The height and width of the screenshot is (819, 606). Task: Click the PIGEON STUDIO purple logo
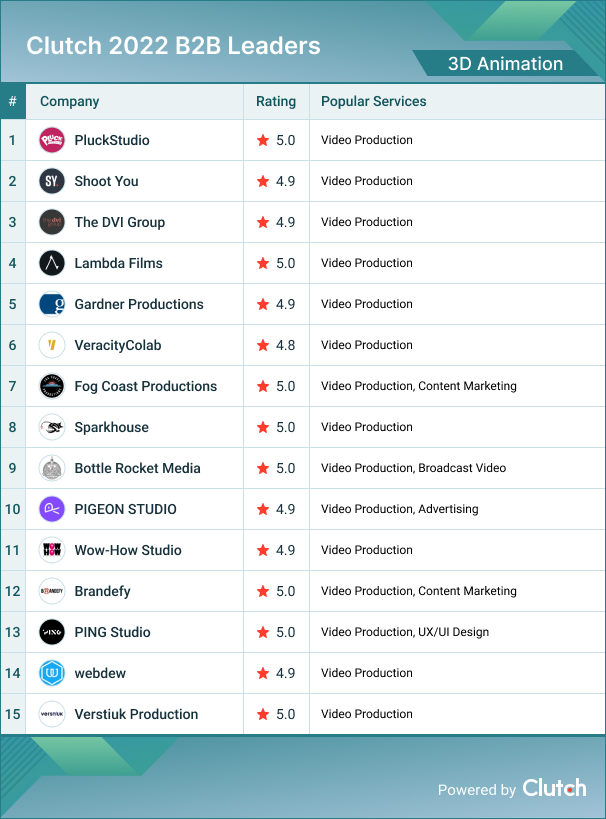(52, 509)
